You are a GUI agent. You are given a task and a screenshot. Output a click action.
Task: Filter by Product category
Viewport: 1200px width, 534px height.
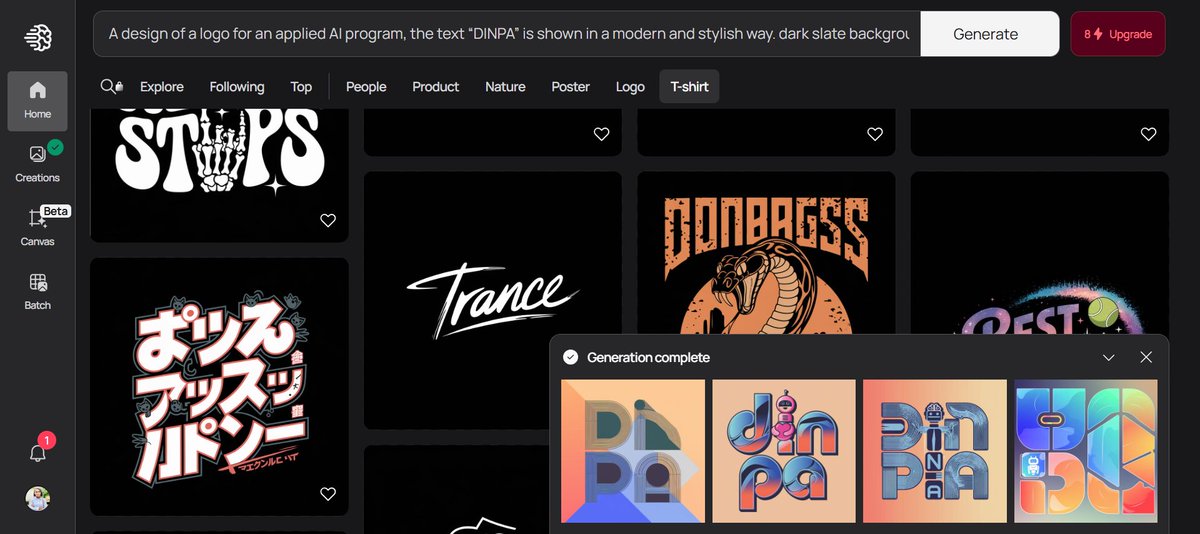[436, 87]
